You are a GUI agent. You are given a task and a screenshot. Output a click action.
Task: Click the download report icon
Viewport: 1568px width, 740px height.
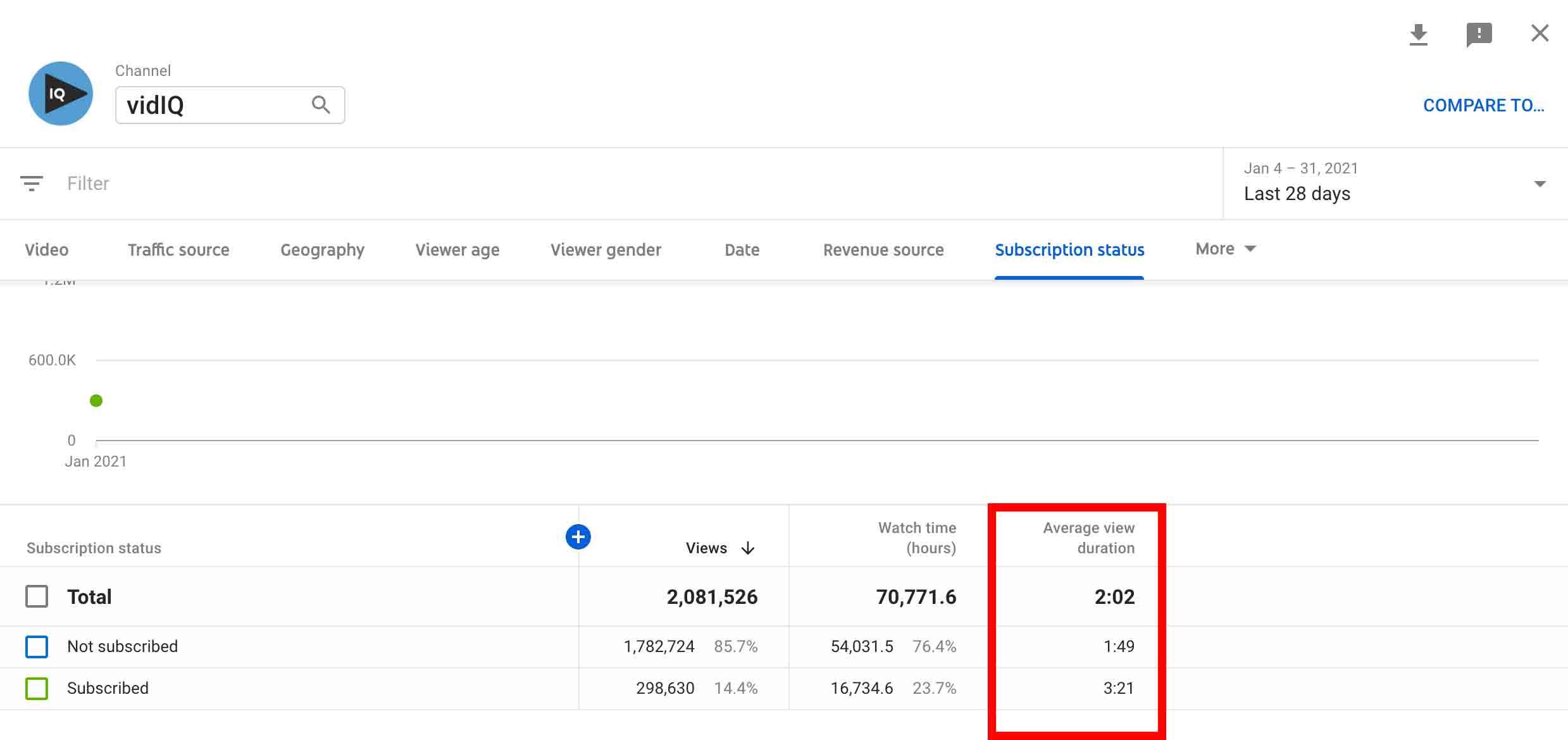coord(1418,34)
